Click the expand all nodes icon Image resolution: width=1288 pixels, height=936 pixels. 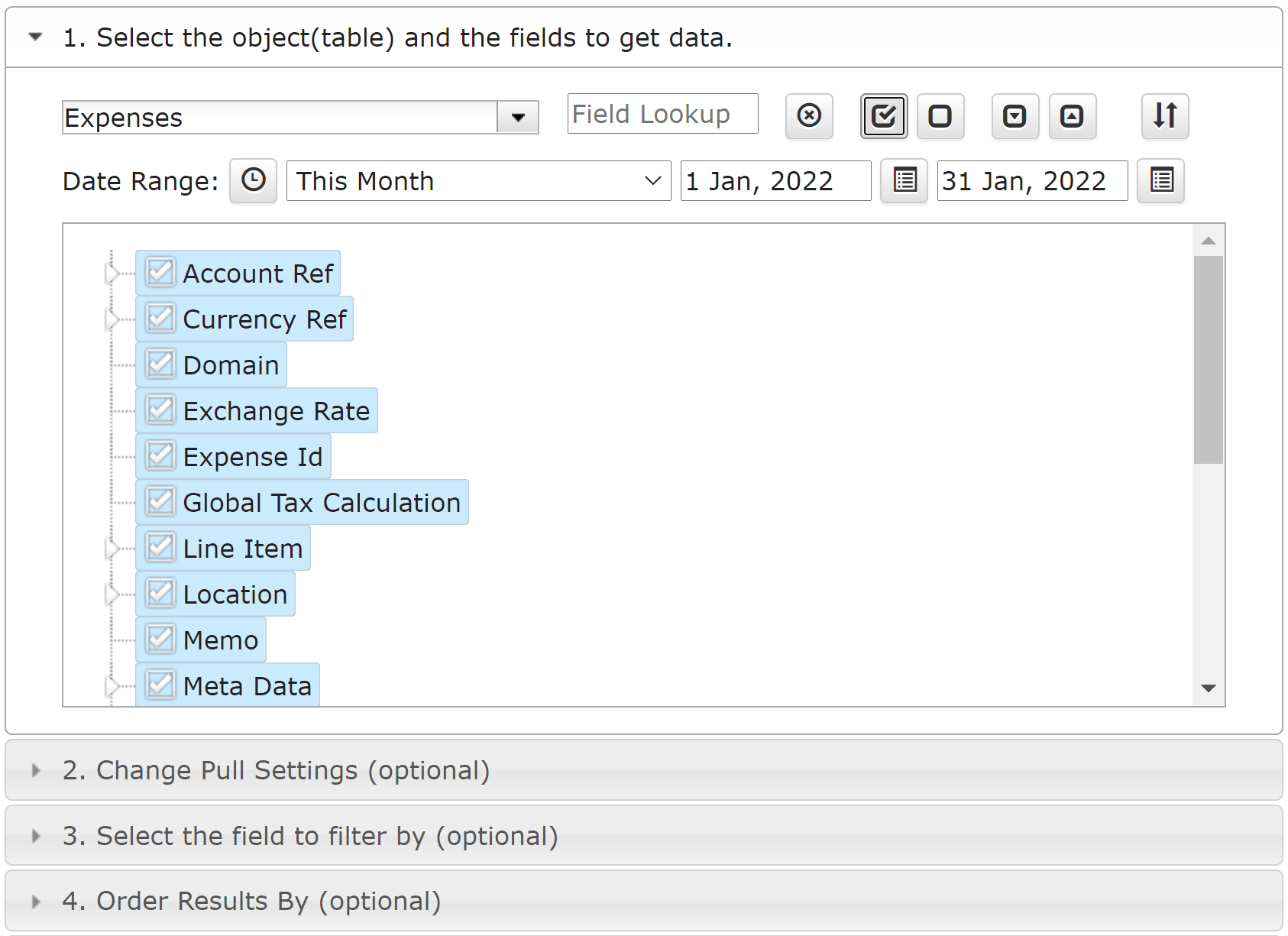tap(1015, 116)
